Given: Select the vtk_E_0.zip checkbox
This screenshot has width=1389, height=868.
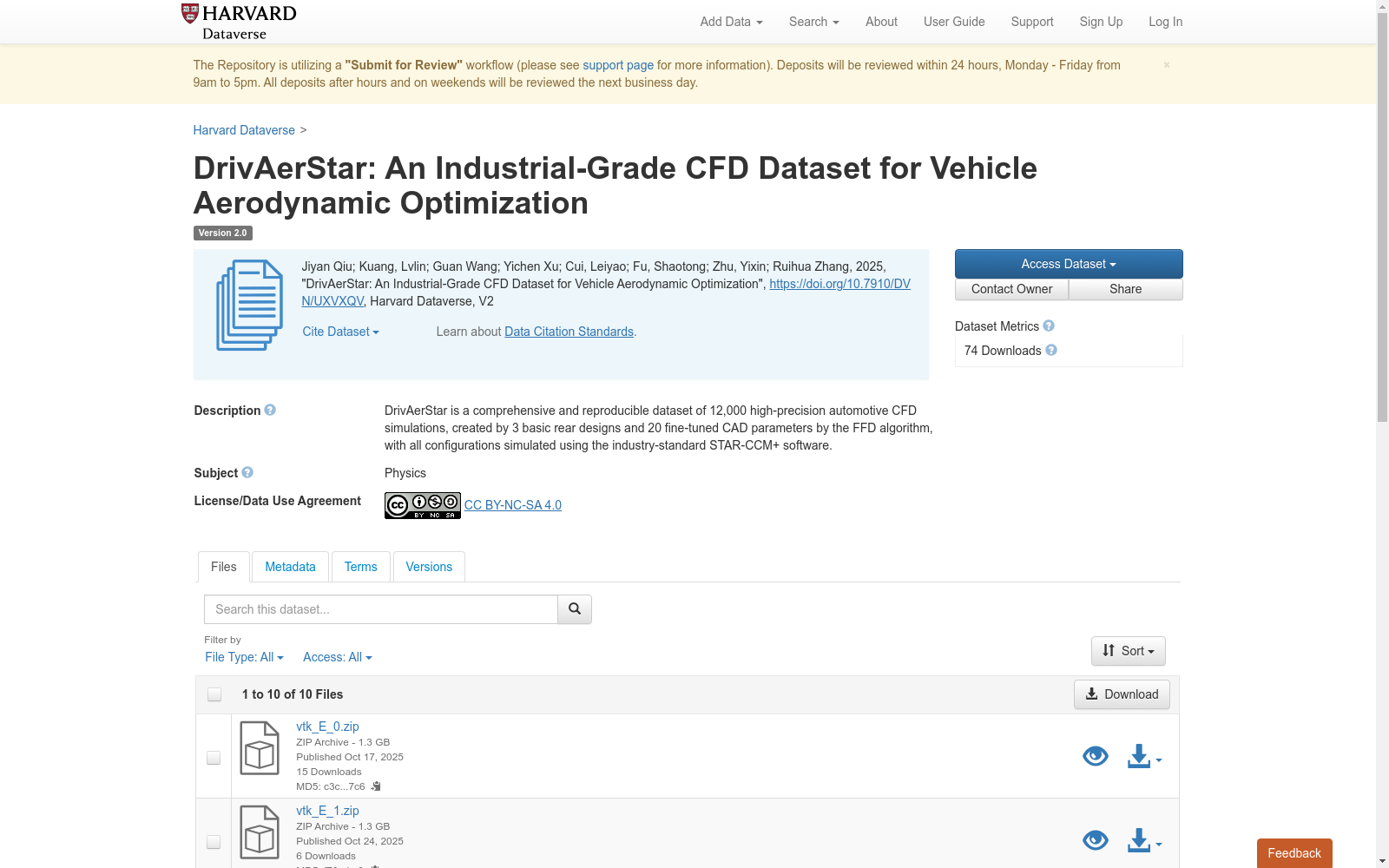Looking at the screenshot, I should [x=214, y=758].
